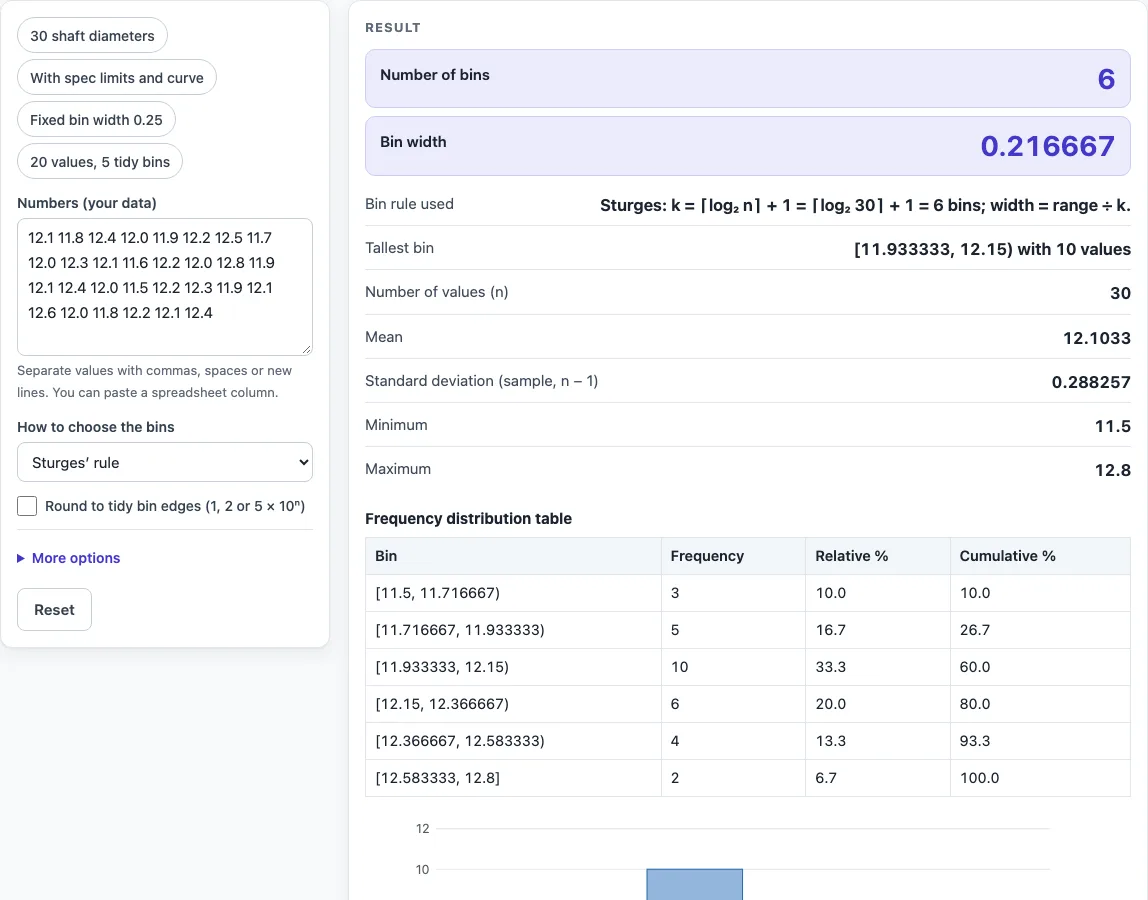Viewport: 1148px width, 900px height.
Task: Select the Bin width value 0.216667
Action: (x=1048, y=146)
